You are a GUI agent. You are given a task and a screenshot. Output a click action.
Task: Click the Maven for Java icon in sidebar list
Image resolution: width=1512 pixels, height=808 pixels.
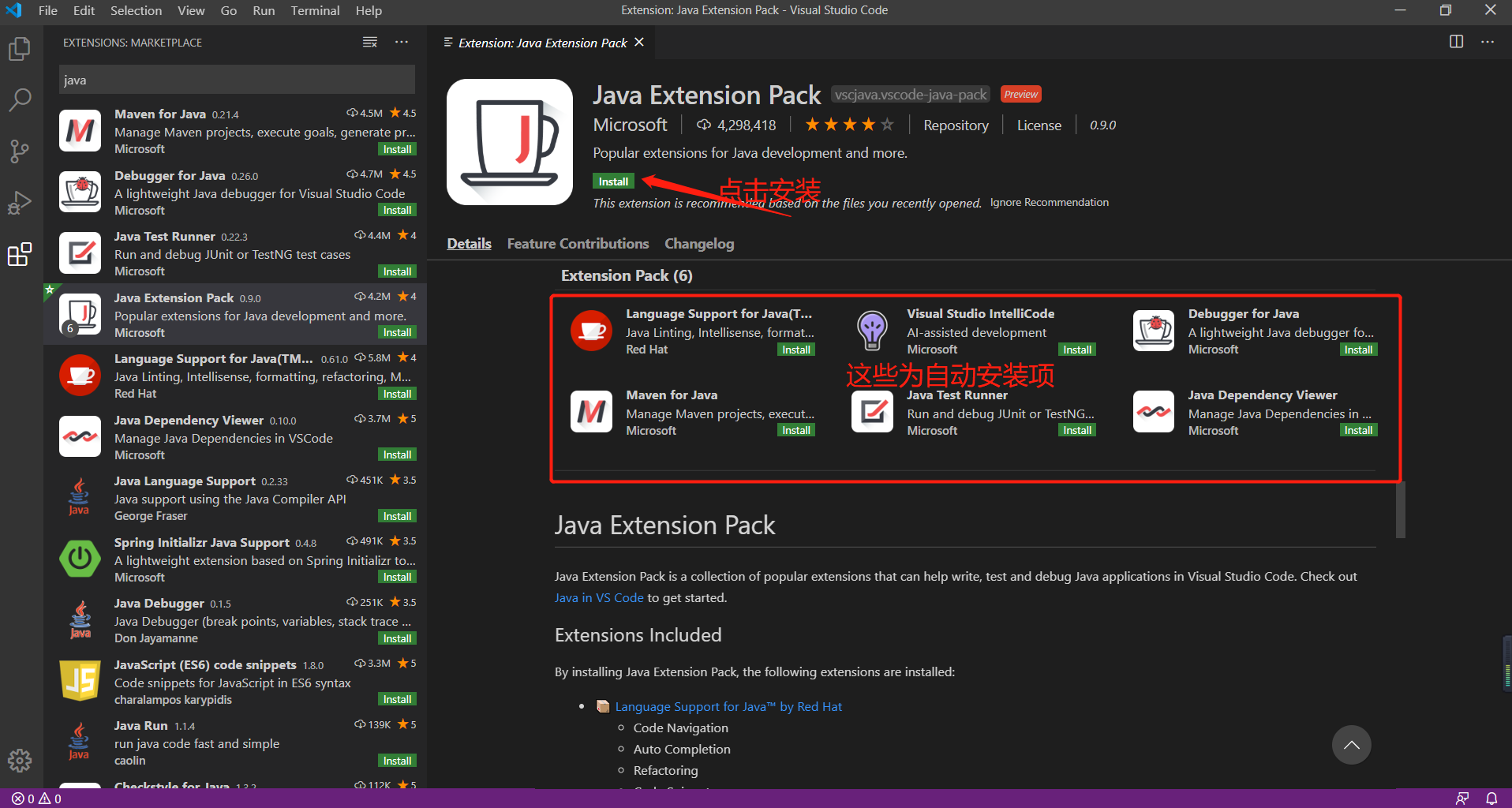point(80,131)
